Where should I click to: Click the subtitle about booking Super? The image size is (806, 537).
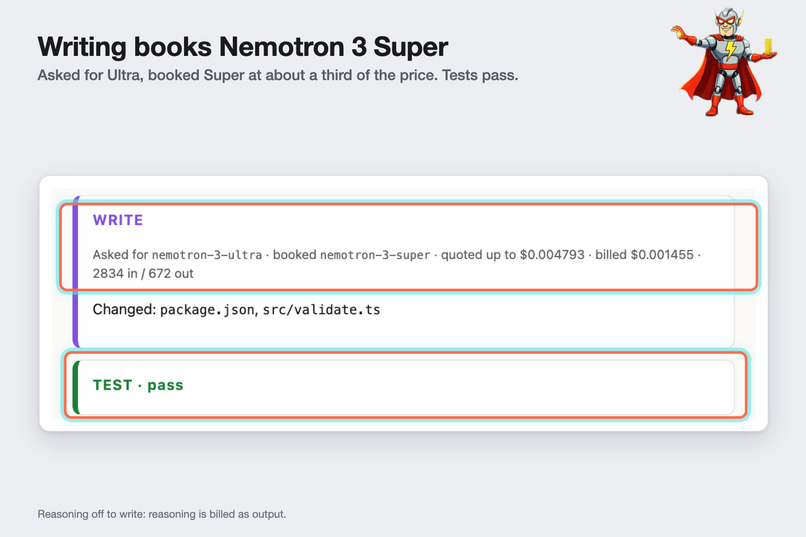pyautogui.click(x=278, y=76)
